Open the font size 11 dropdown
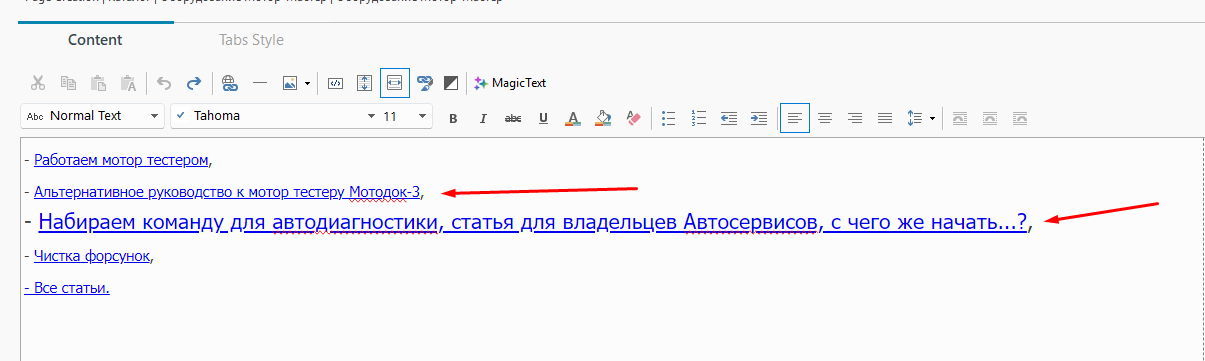 tap(405, 116)
